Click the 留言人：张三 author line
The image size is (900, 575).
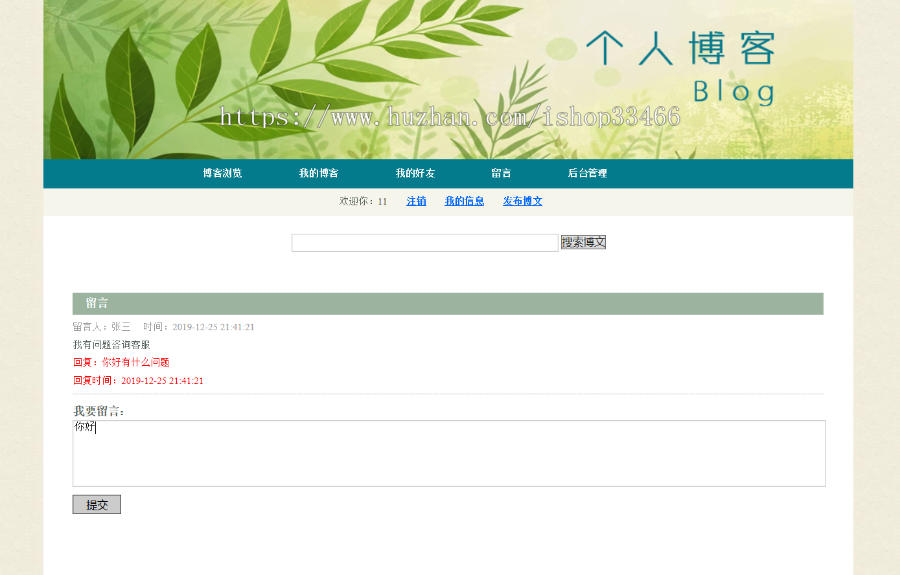pos(102,327)
